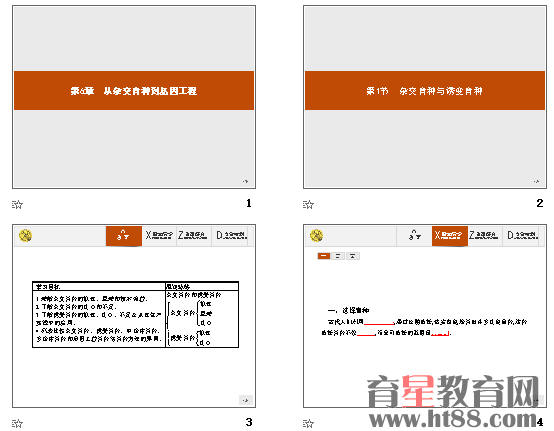The image size is (554, 431).
Task: Click the 二 section button in slide 4
Action: [x=338, y=256]
